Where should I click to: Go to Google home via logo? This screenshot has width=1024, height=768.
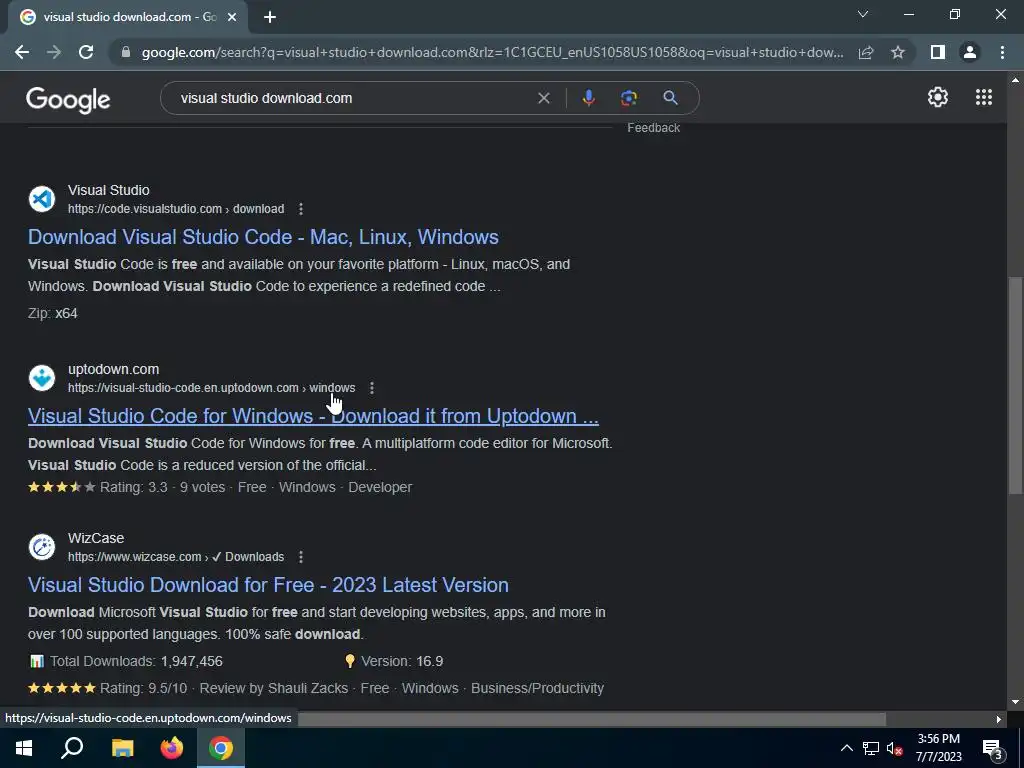pyautogui.click(x=68, y=99)
